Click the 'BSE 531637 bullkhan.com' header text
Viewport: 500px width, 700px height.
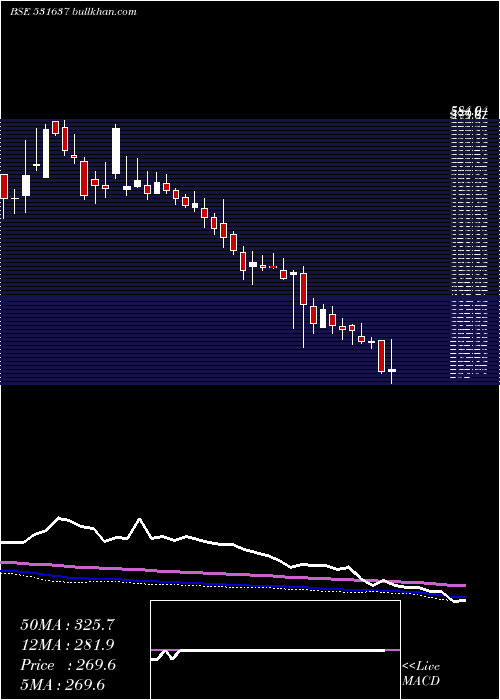[x=74, y=12]
